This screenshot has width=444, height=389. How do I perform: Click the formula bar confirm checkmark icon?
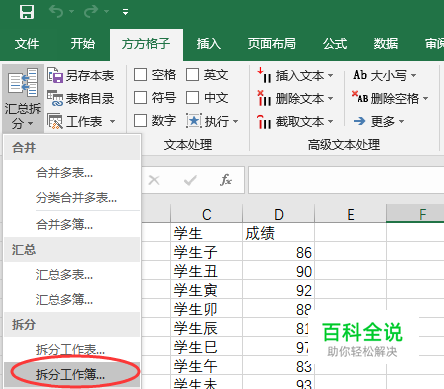pyautogui.click(x=190, y=180)
